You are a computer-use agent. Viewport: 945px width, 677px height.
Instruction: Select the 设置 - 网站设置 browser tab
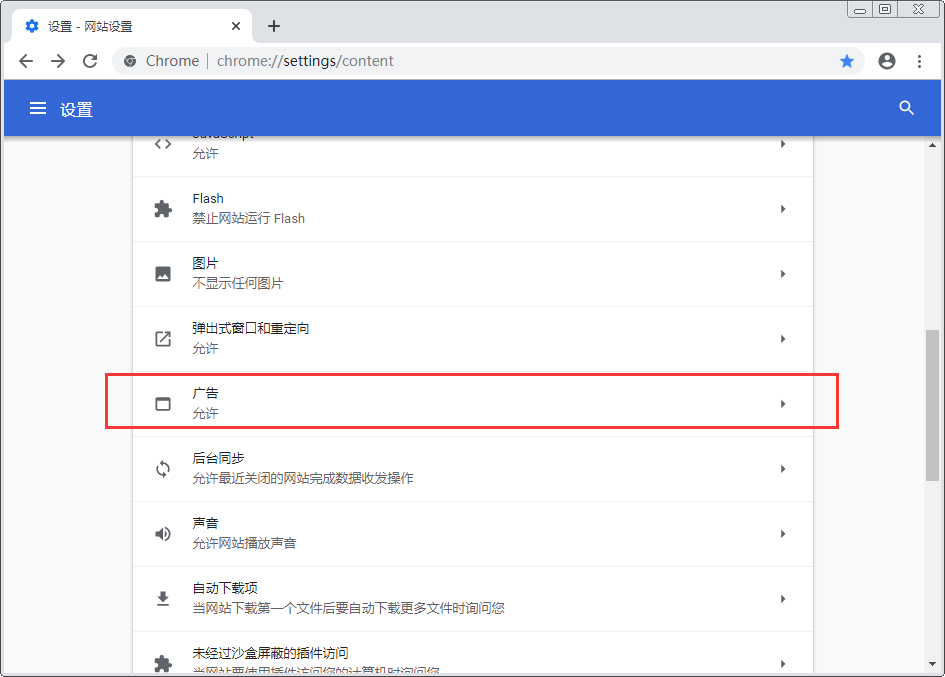120,26
